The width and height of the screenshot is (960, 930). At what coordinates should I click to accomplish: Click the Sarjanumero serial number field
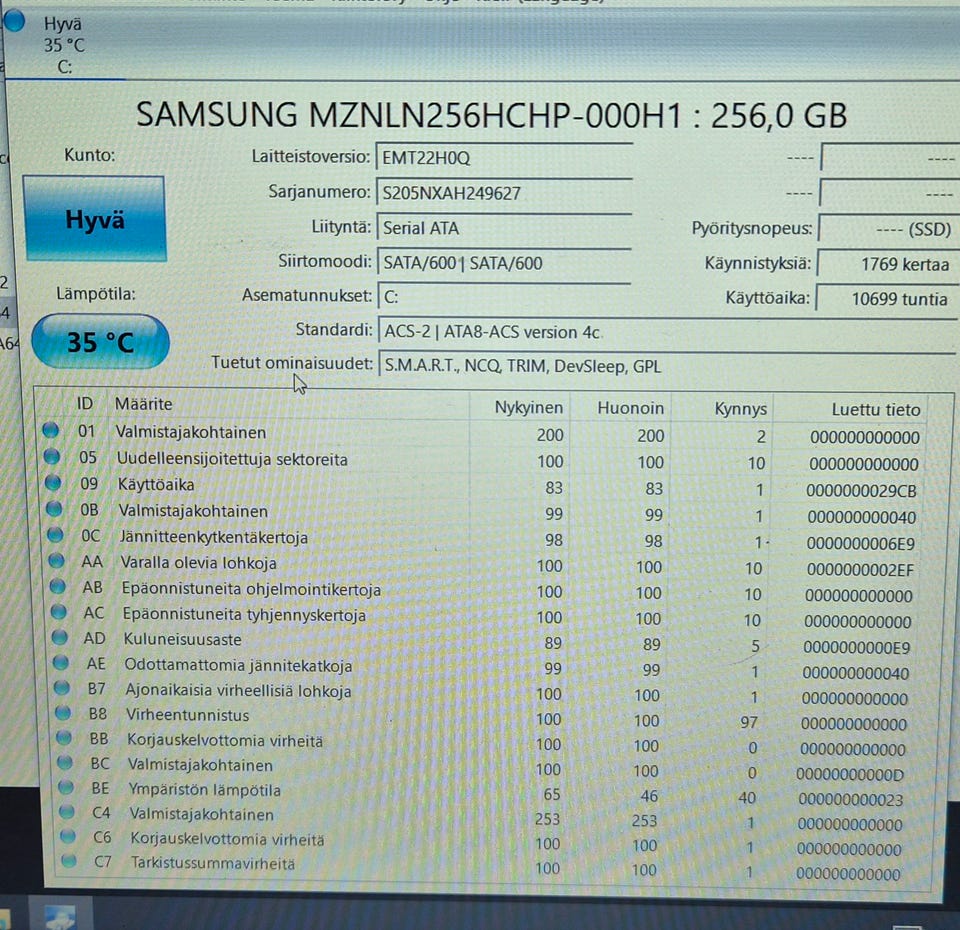504,193
